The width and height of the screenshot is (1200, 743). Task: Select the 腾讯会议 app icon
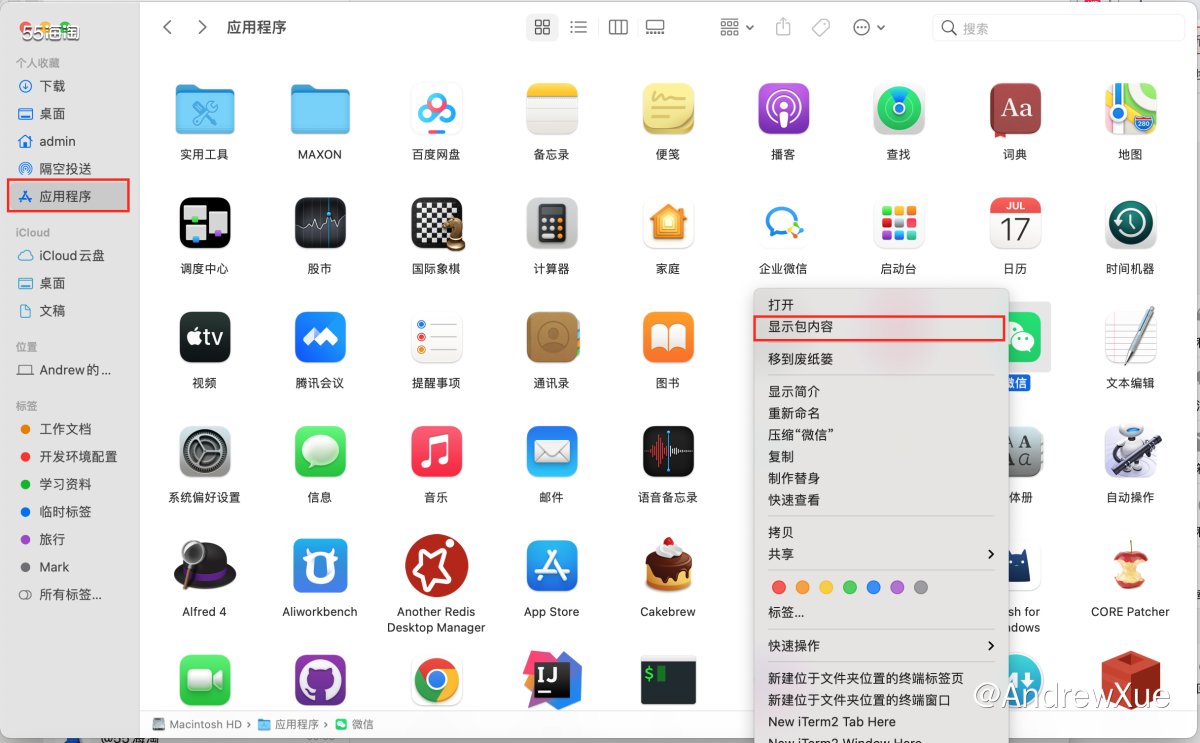(320, 337)
